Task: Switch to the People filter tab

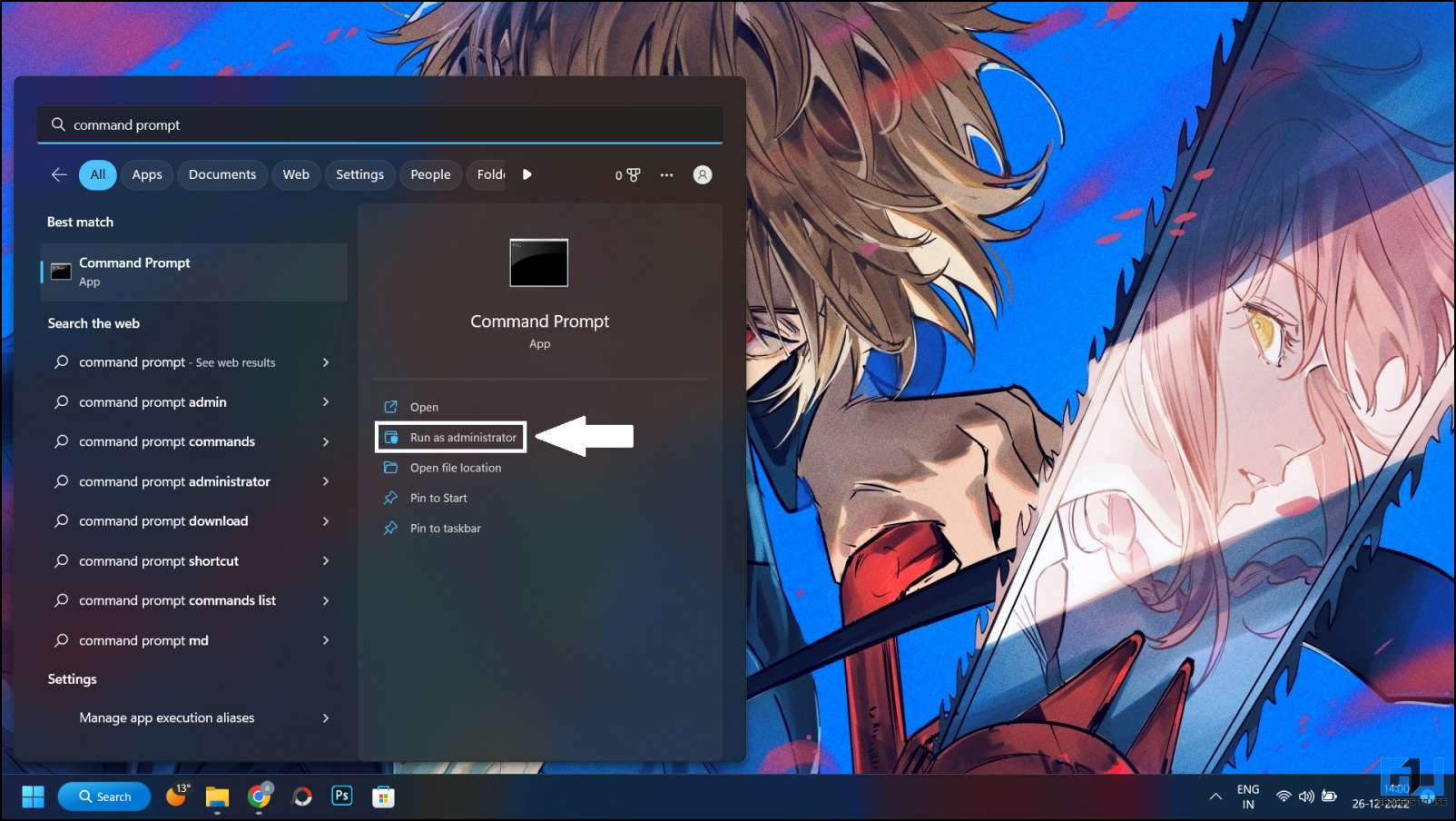Action: (430, 174)
